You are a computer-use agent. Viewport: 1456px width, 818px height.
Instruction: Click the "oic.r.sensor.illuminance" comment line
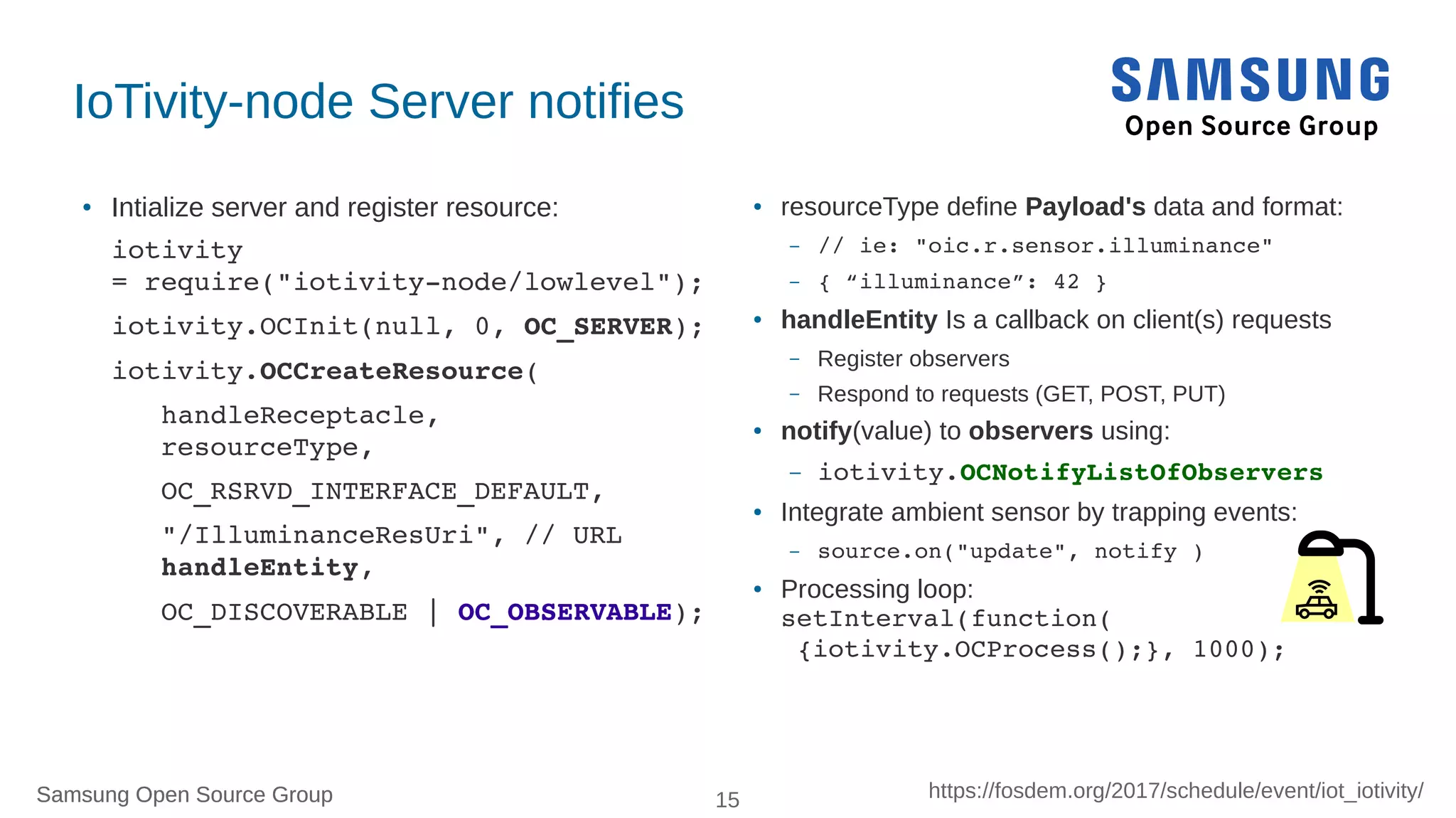coord(1045,246)
